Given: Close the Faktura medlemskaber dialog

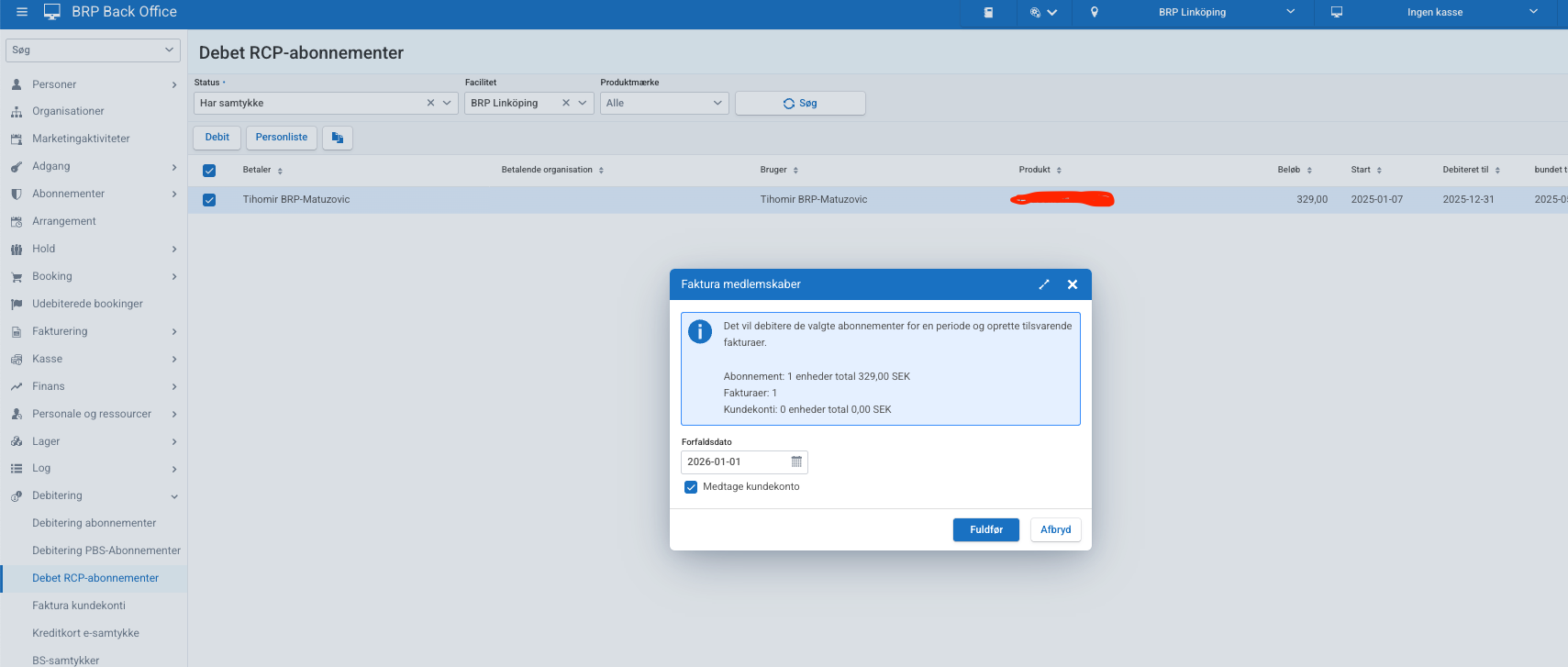Looking at the screenshot, I should tap(1072, 284).
